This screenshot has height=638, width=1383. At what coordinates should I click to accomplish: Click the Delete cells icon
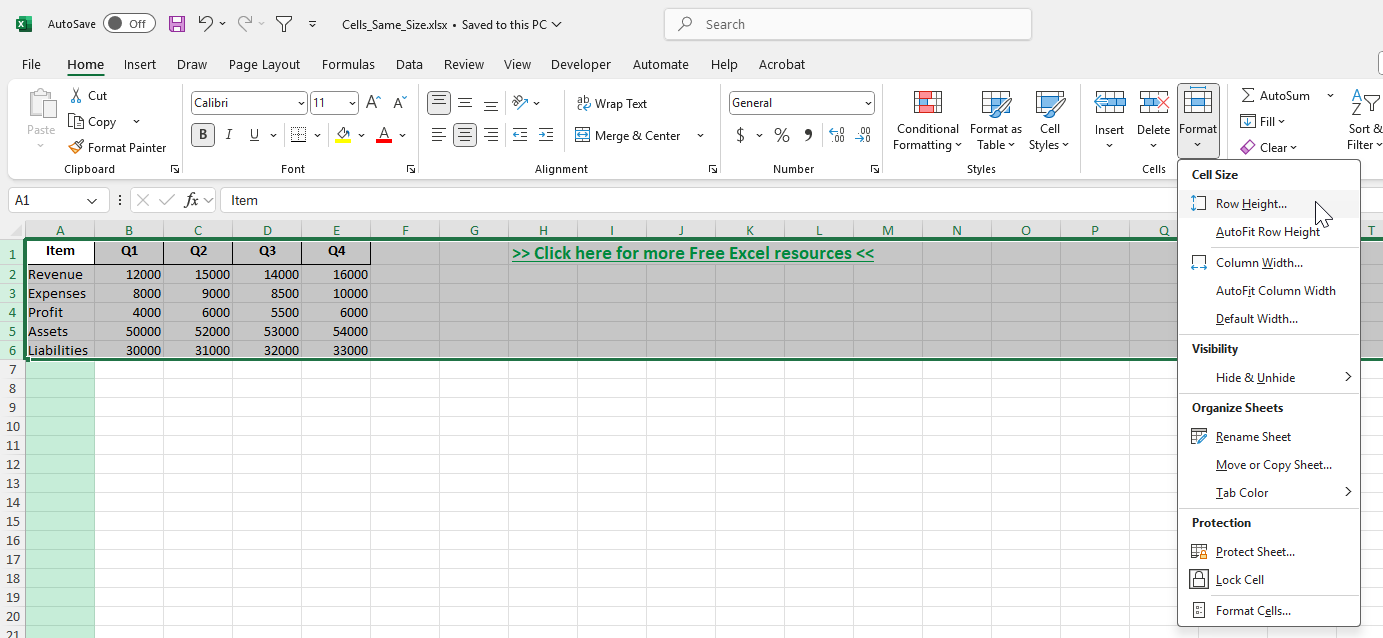coord(1154,102)
